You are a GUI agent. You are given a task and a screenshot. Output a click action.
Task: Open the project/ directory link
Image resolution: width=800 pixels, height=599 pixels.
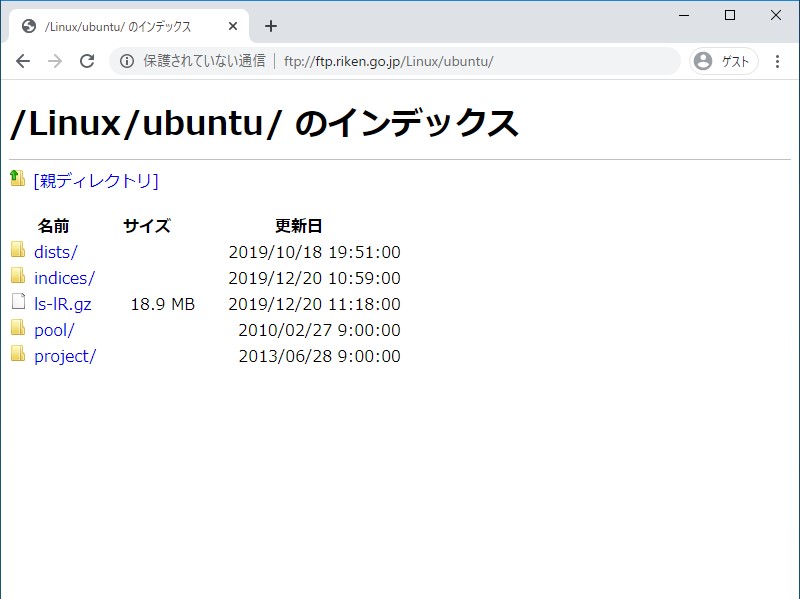63,355
